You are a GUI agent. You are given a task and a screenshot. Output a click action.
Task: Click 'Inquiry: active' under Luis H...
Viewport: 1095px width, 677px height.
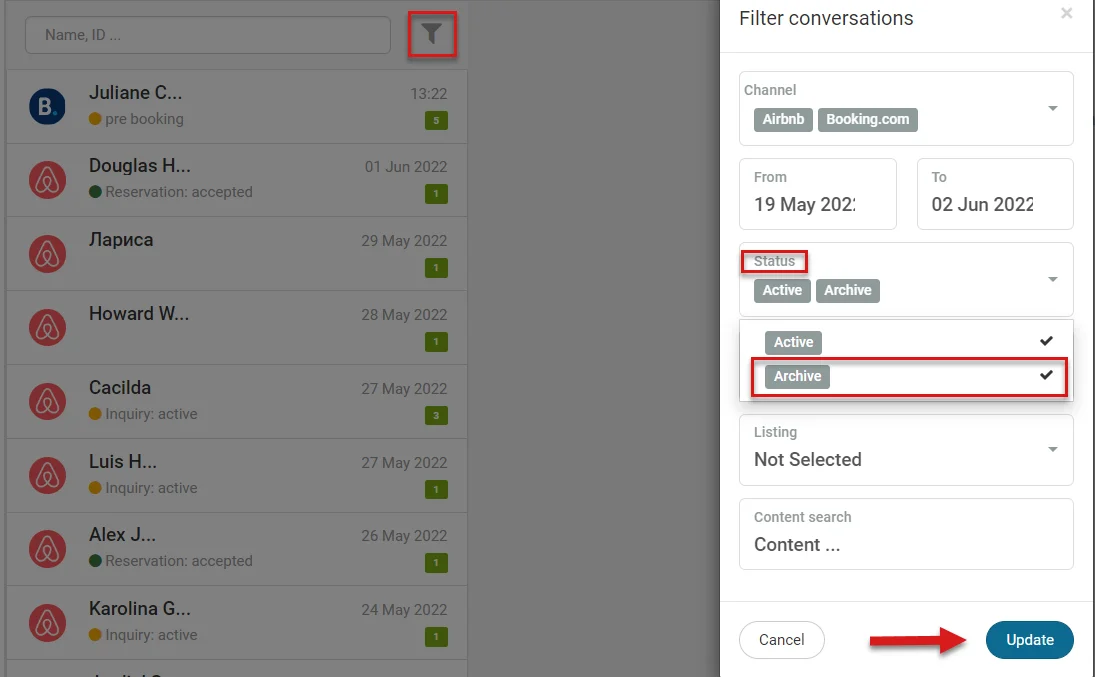[x=151, y=488]
